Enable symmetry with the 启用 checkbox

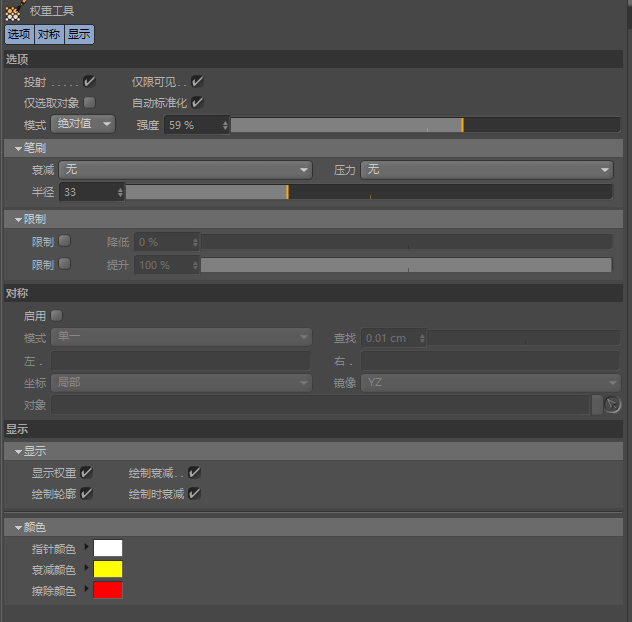pos(57,316)
